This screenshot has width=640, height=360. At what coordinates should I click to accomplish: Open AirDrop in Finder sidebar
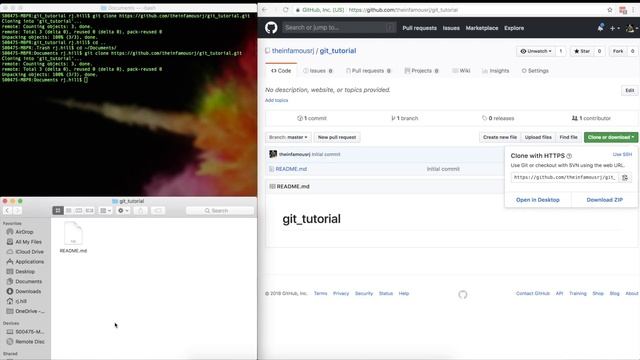tap(24, 232)
